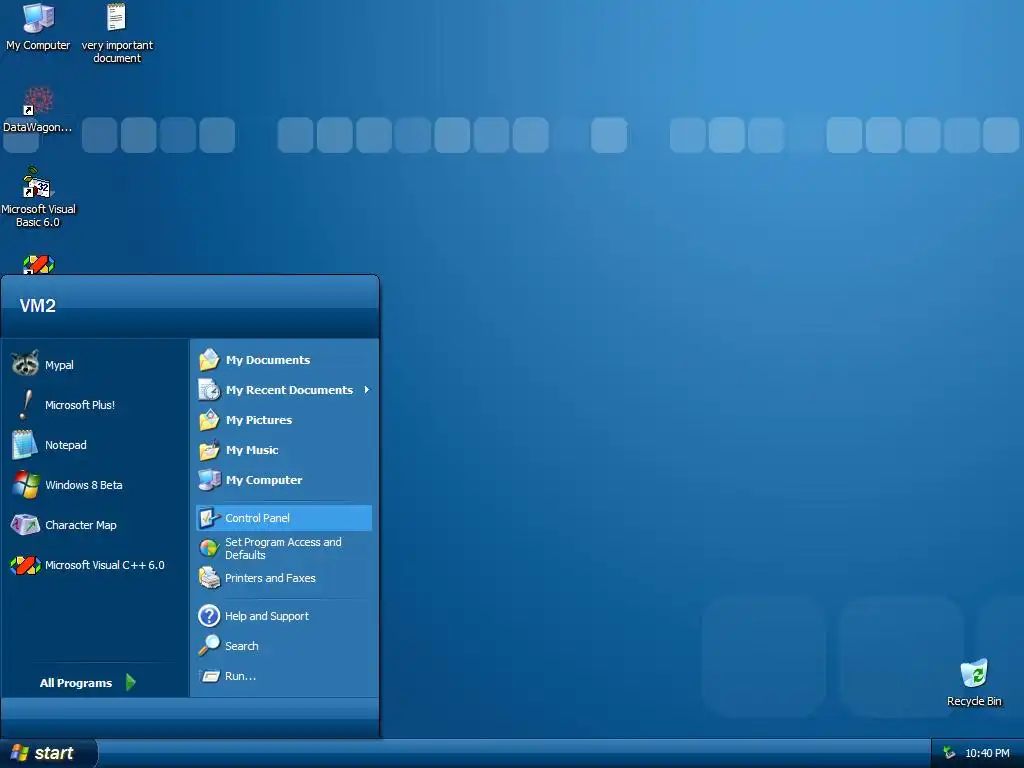Click the 10:40 PM taskbar clock
The image size is (1024, 768).
[x=987, y=753]
